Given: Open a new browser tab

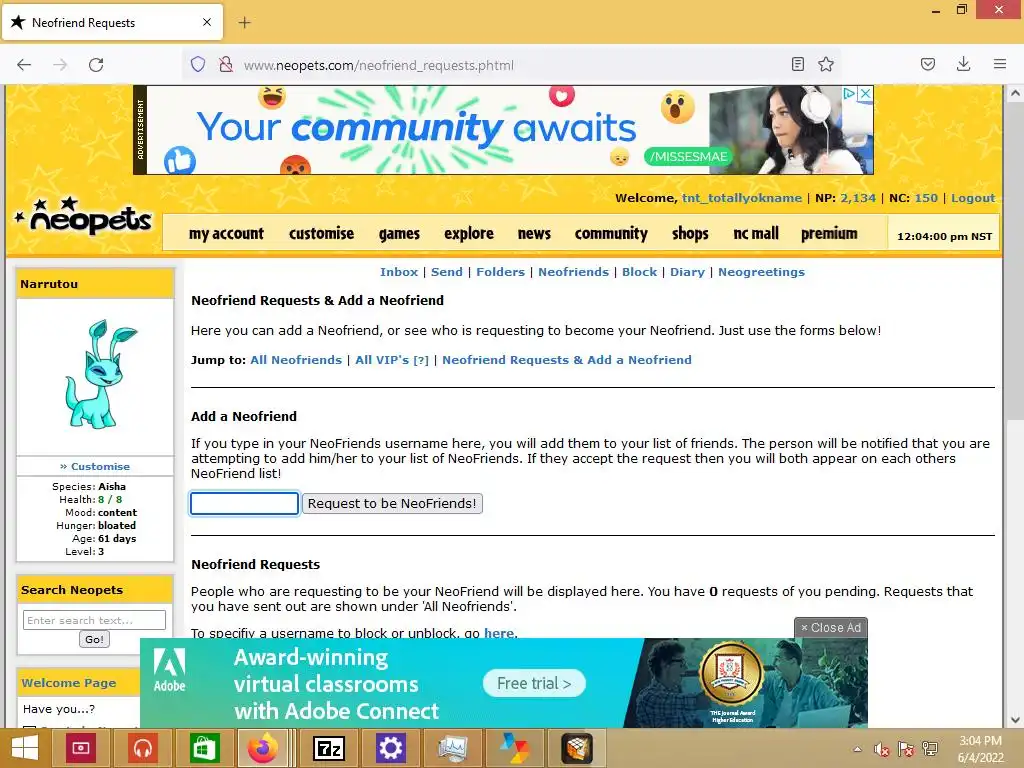Looking at the screenshot, I should coord(244,23).
